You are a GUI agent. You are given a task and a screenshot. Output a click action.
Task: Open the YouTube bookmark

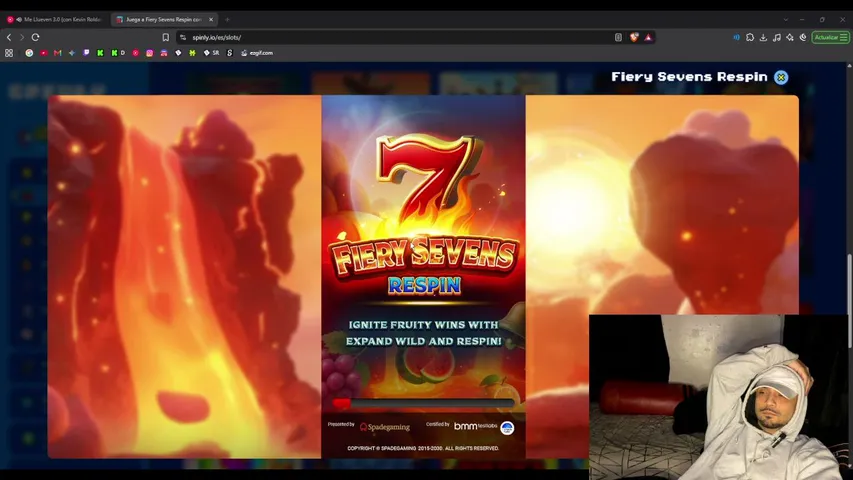pos(44,53)
